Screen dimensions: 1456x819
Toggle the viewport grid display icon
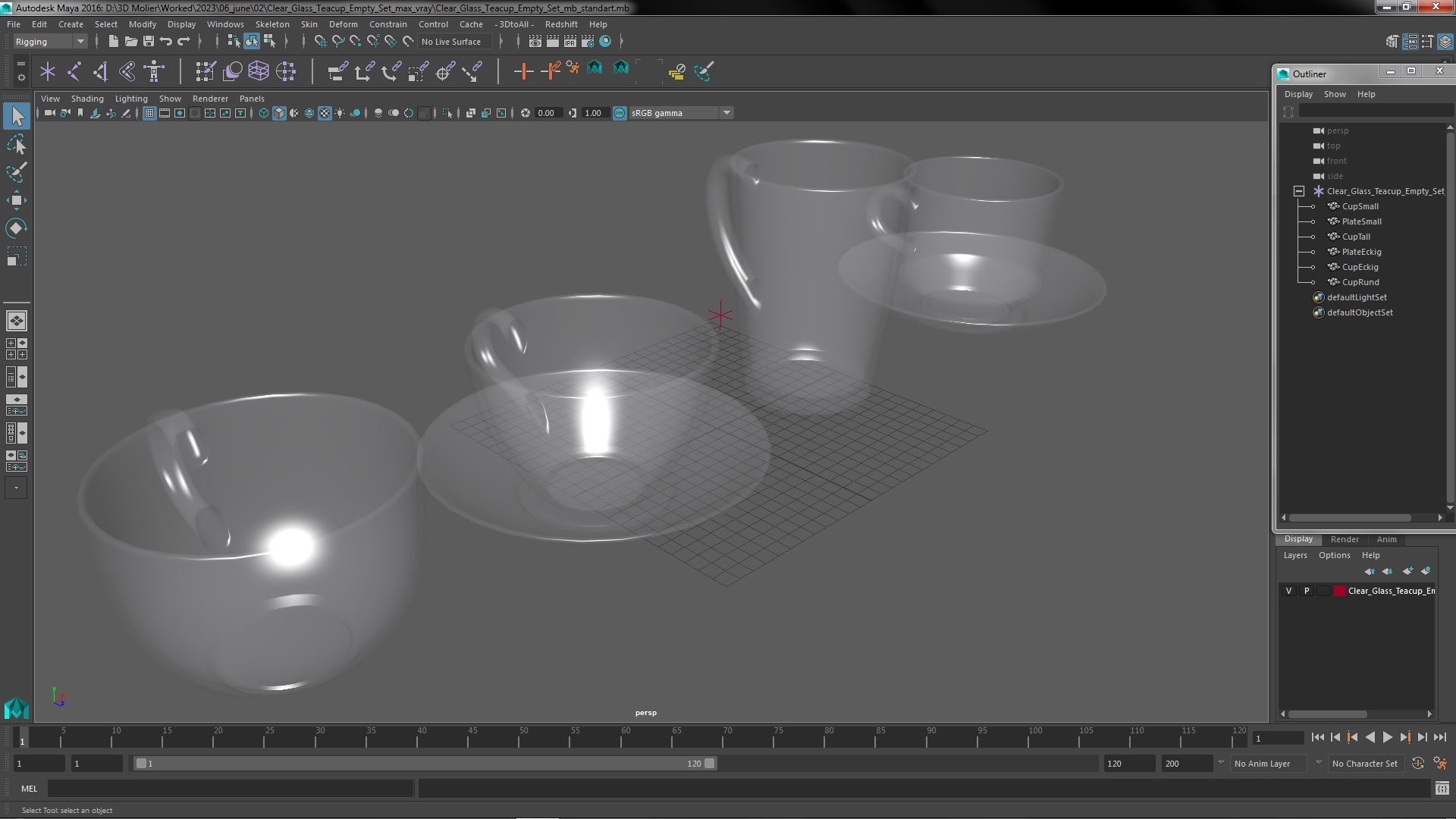coord(149,113)
